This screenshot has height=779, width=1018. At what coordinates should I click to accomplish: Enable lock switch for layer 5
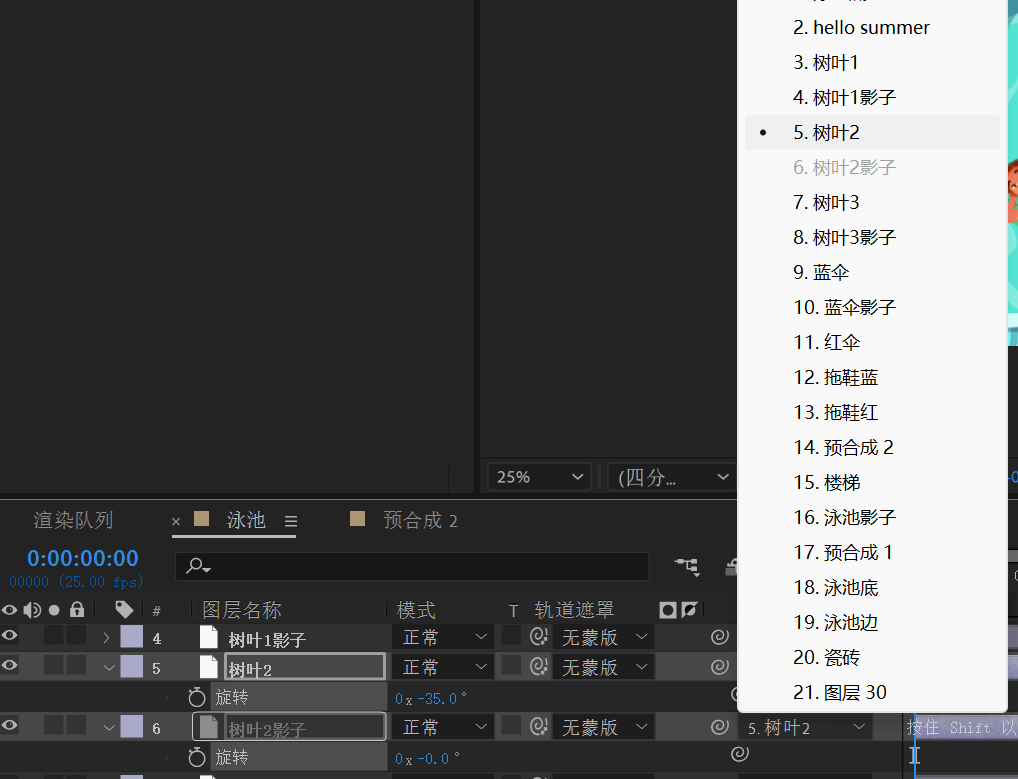point(77,665)
